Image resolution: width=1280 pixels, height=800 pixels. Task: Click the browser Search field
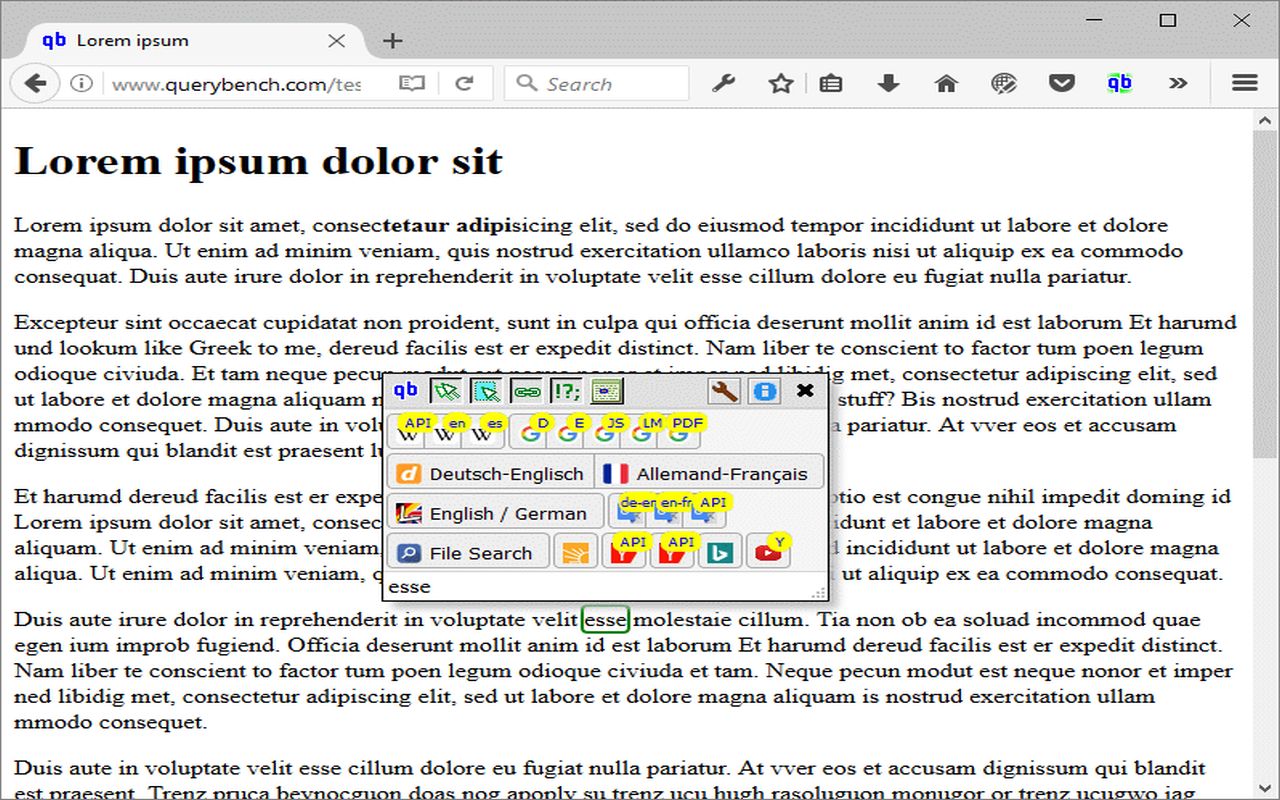(597, 84)
